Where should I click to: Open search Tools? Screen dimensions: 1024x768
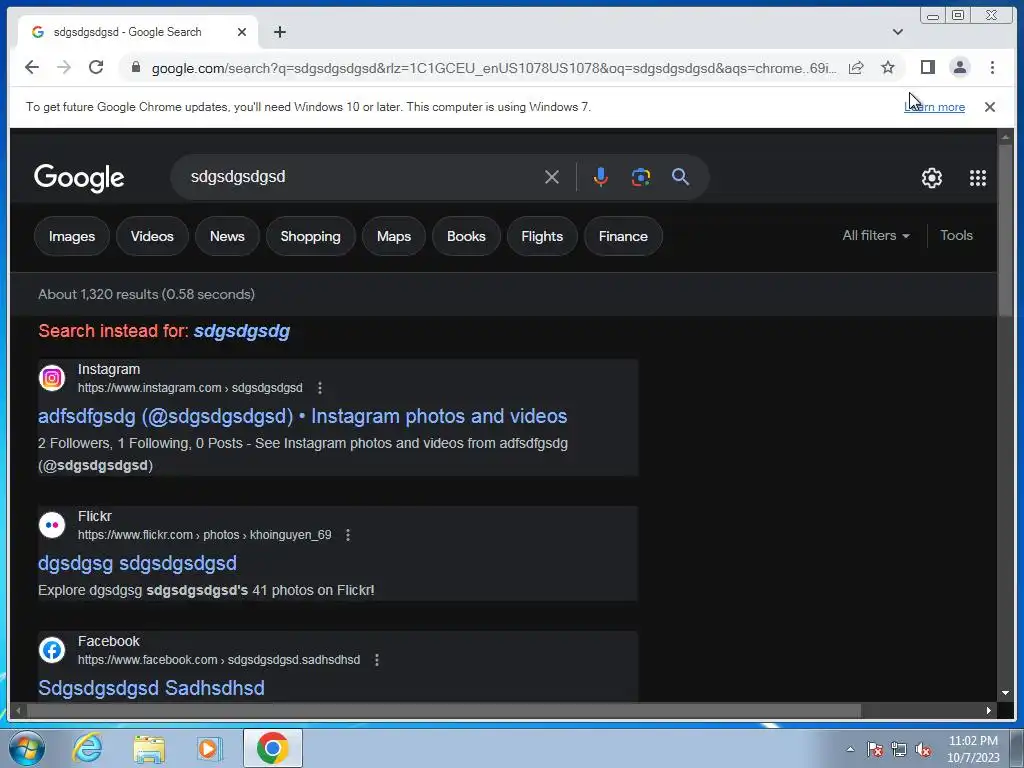pyautogui.click(x=956, y=236)
